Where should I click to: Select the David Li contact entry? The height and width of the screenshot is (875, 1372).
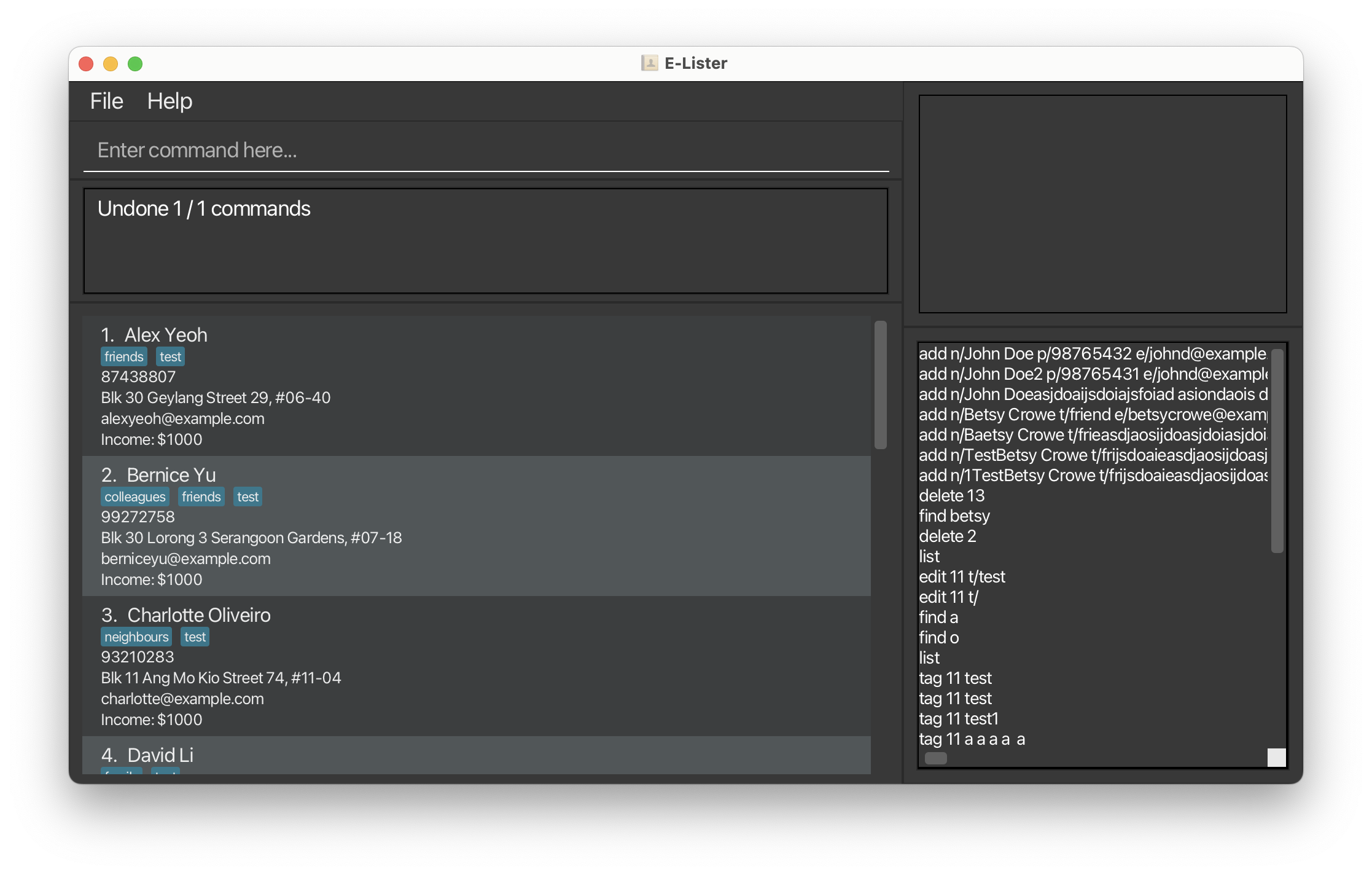point(476,756)
